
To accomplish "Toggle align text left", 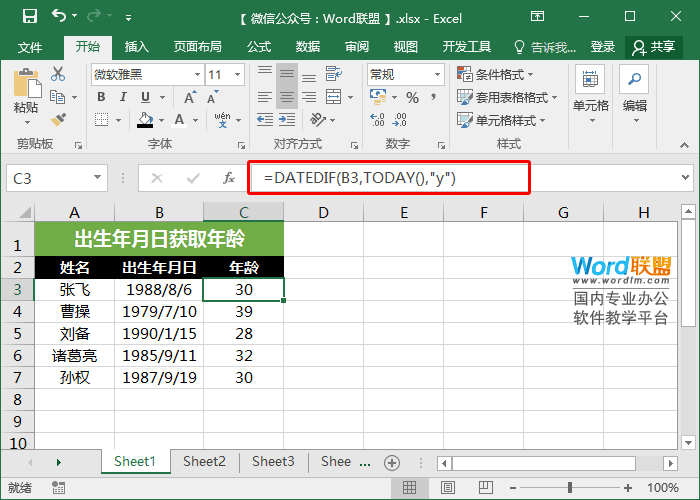I will point(265,97).
